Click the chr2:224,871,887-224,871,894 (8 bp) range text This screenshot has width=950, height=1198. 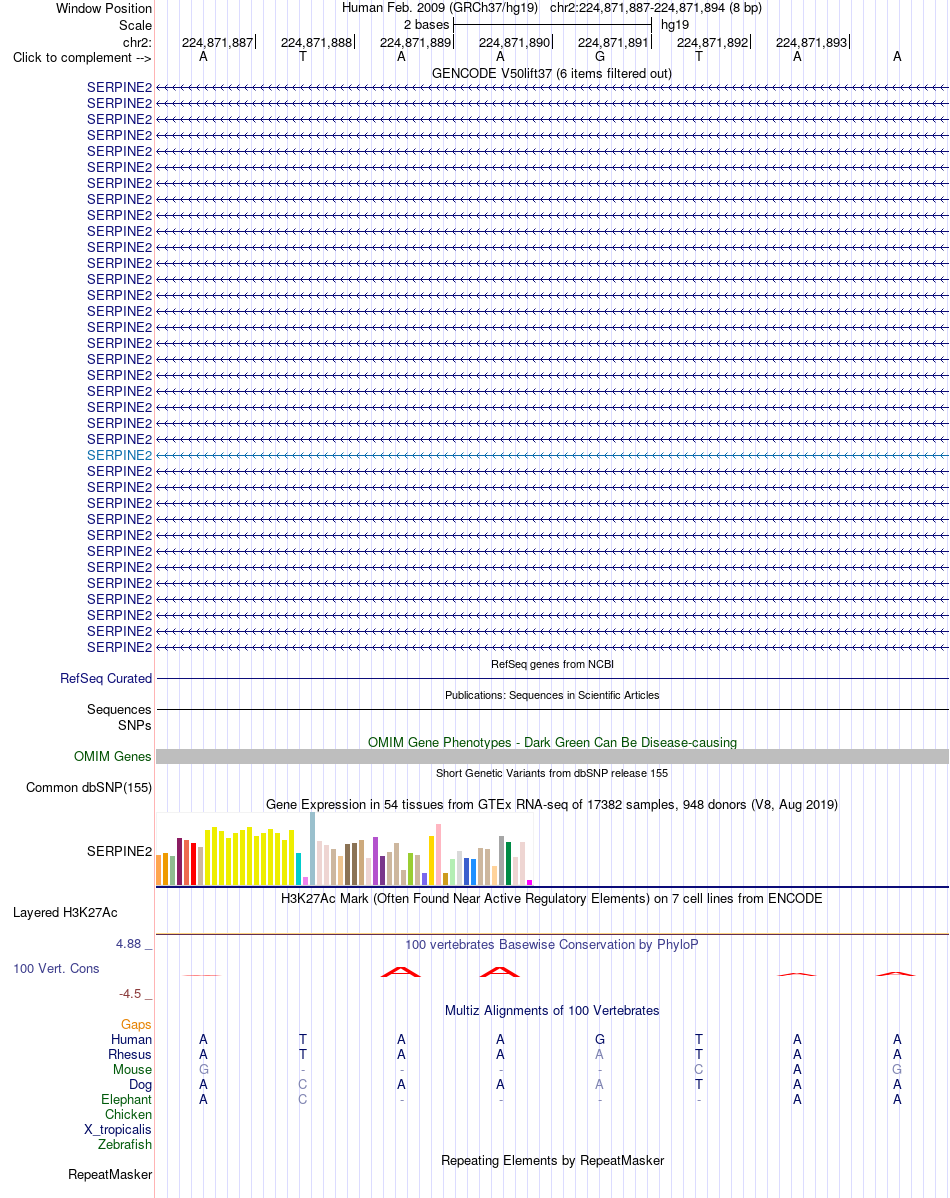656,8
